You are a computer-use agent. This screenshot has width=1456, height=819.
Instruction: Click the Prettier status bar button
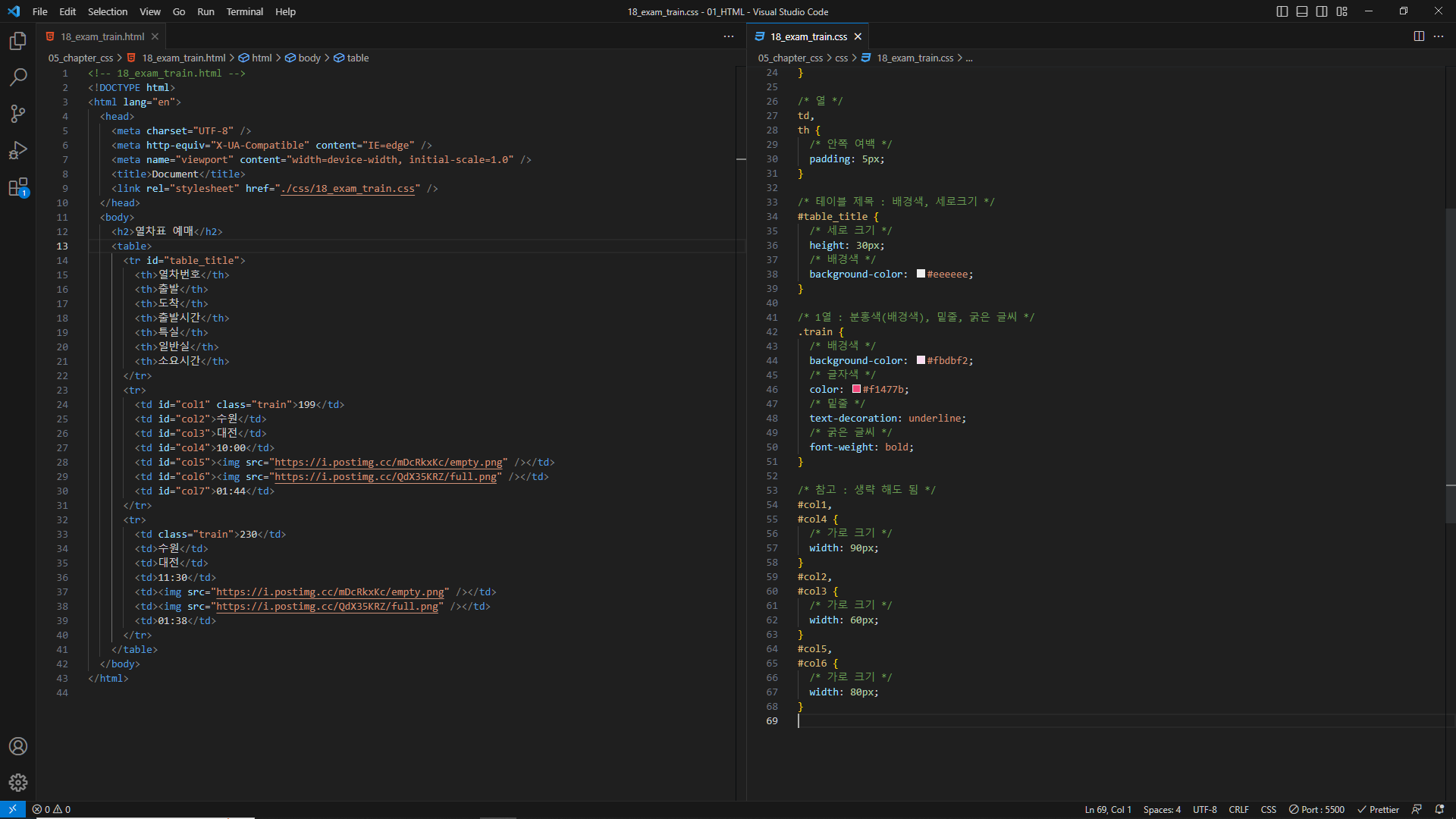point(1378,810)
